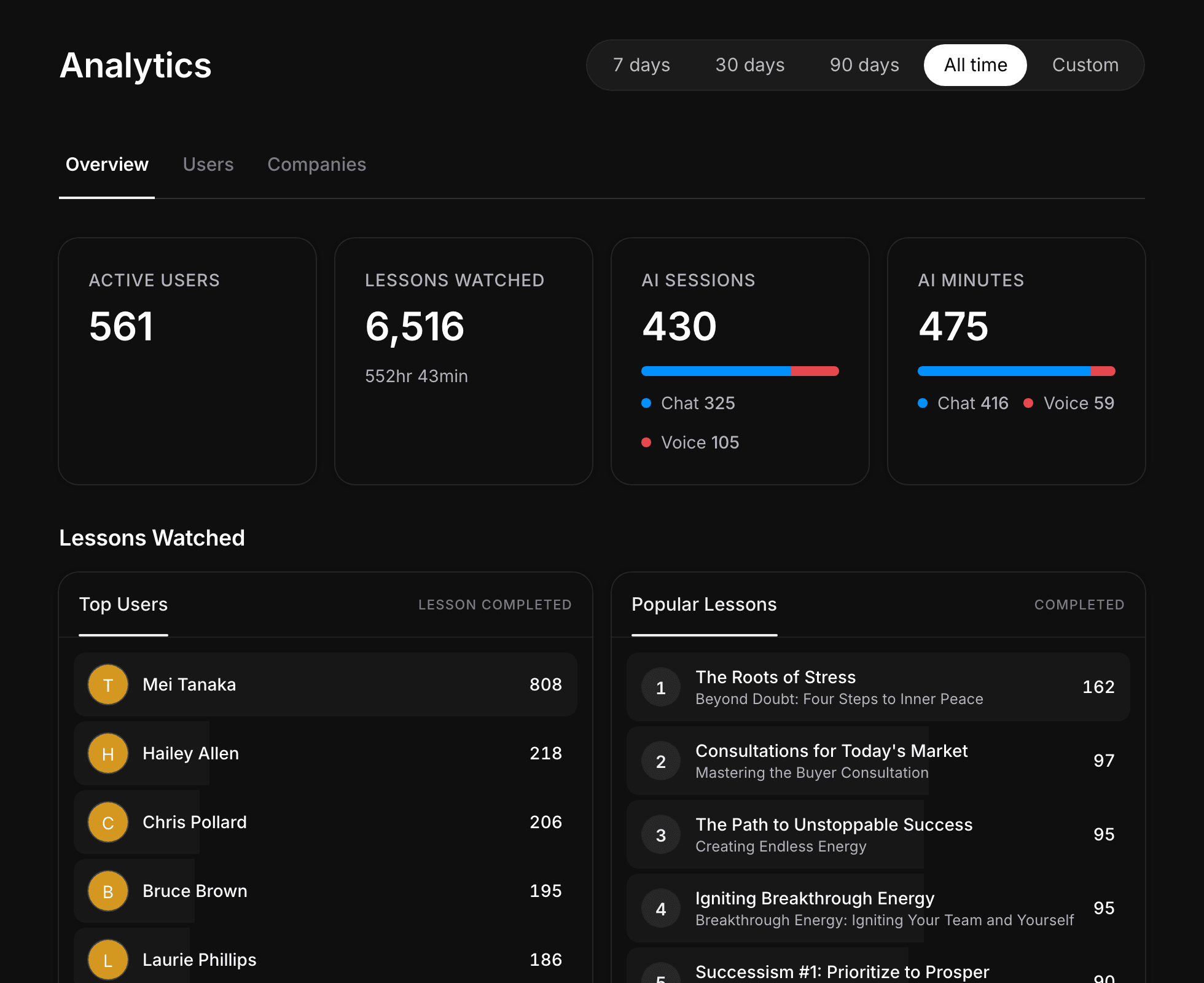
Task: Click the Hailey Allen name
Action: coord(190,753)
